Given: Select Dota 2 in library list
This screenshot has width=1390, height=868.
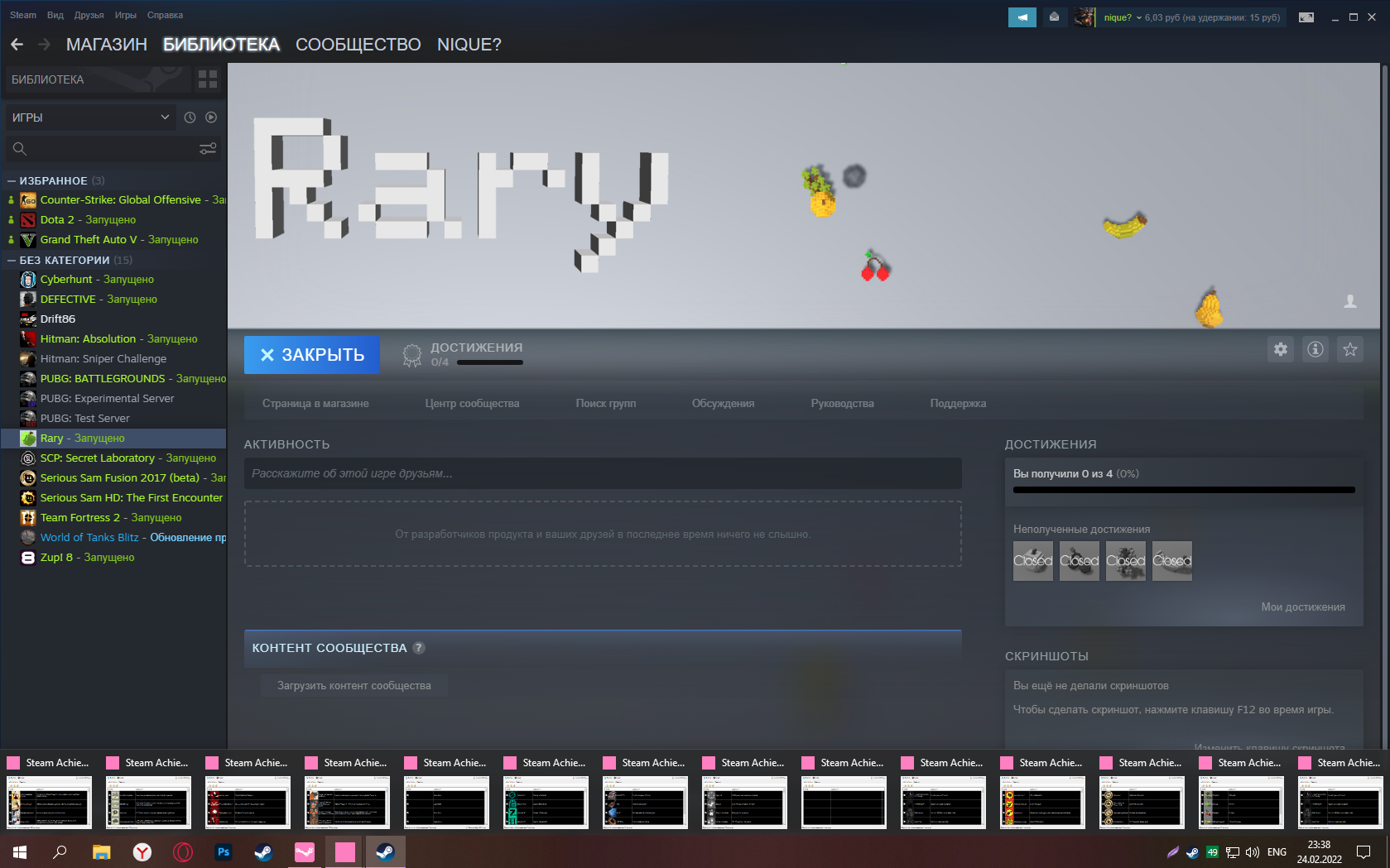Looking at the screenshot, I should (113, 220).
